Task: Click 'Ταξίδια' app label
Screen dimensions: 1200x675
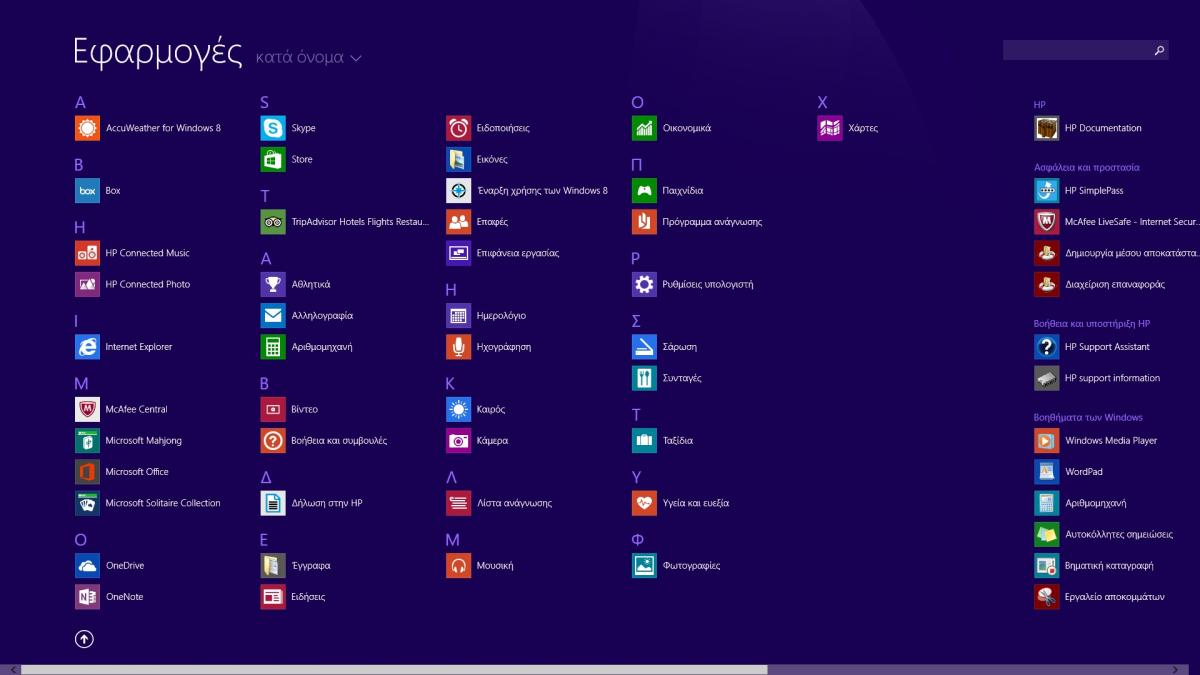Action: [x=678, y=441]
